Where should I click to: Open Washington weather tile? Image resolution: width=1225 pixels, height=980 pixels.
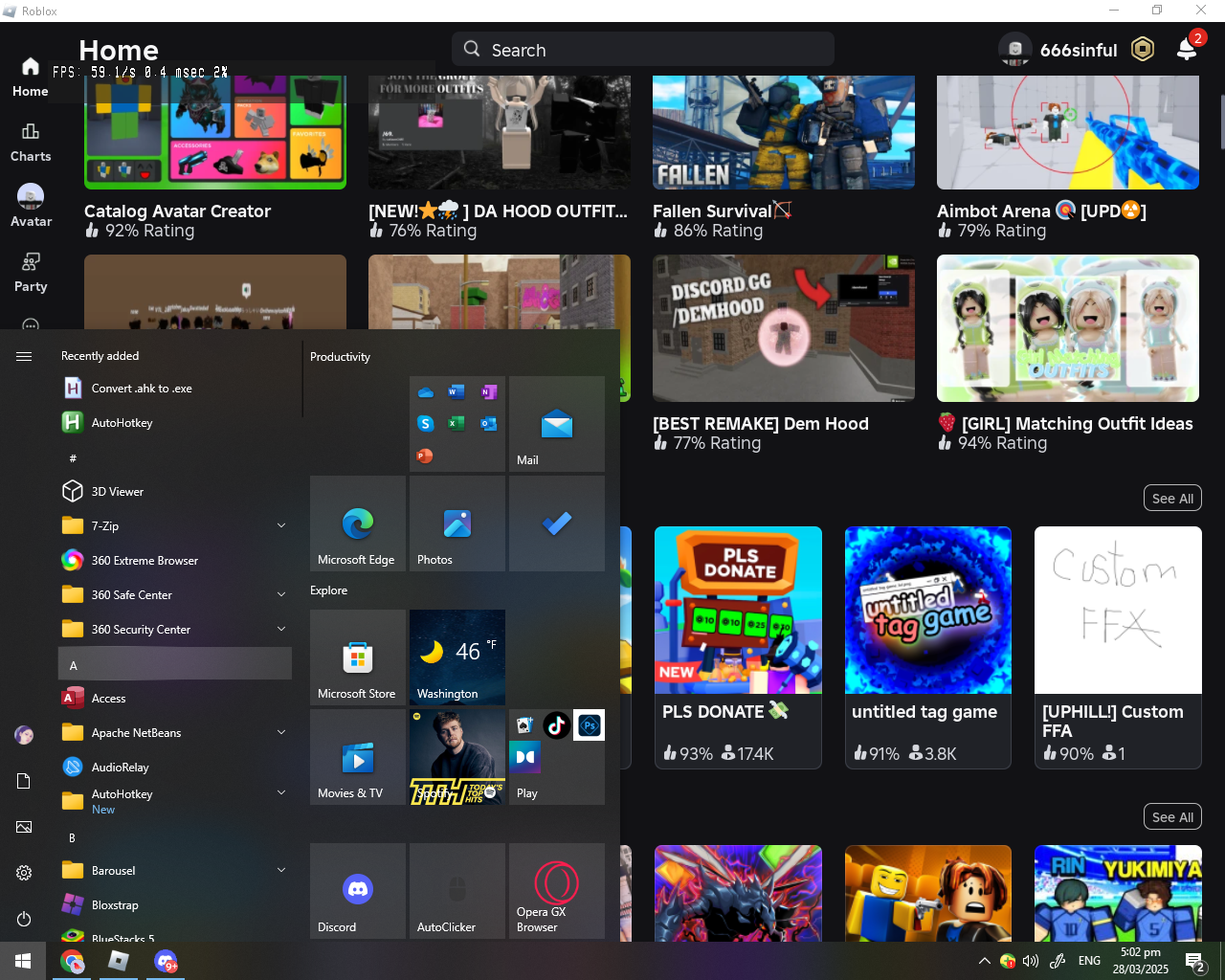pos(457,657)
